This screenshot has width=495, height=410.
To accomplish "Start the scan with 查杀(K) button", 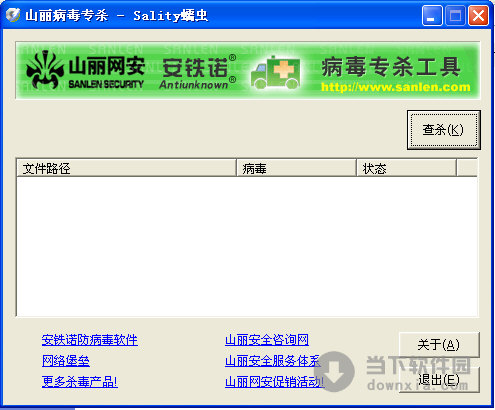I will 443,130.
